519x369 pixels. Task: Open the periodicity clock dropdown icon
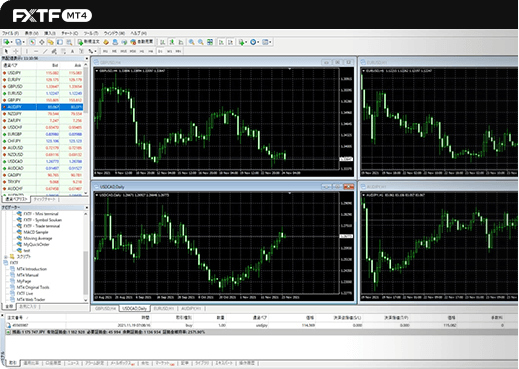coord(254,42)
